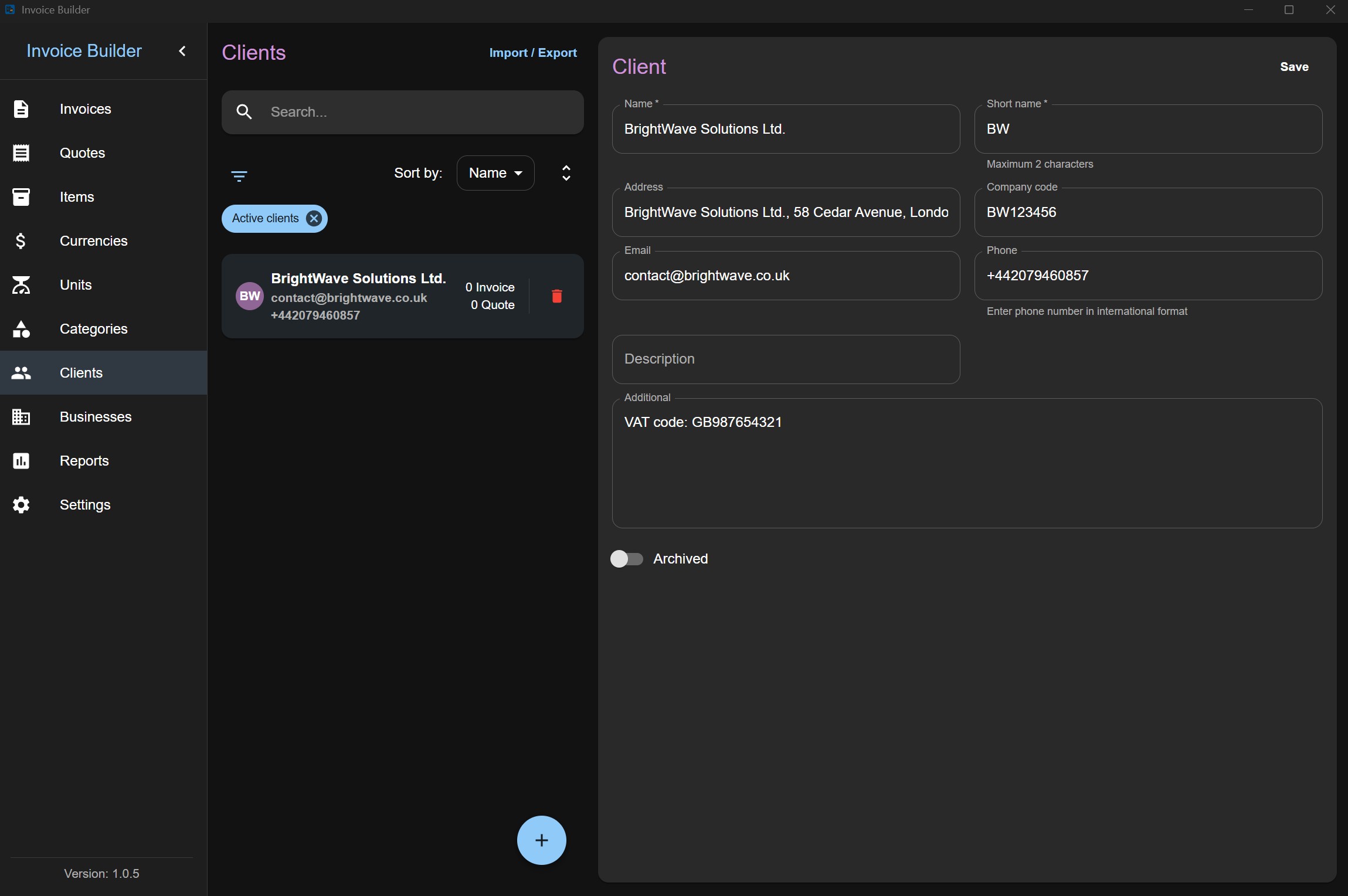Click Import / Export link
This screenshot has width=1348, height=896.
pos(533,53)
